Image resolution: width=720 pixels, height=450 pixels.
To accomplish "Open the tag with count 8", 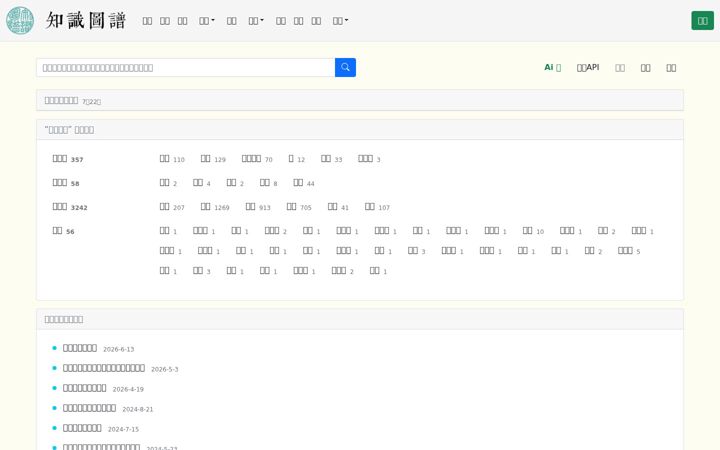I will click(269, 183).
